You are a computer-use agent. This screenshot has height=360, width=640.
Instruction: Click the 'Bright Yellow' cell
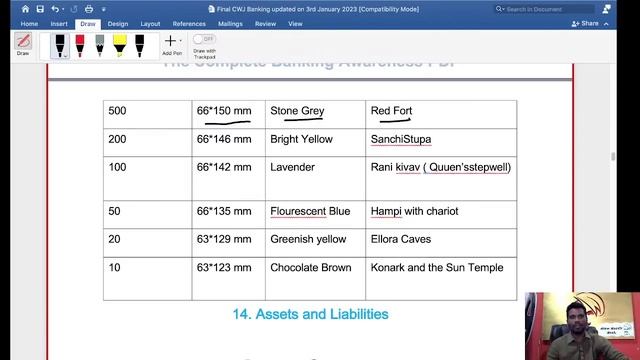click(315, 142)
